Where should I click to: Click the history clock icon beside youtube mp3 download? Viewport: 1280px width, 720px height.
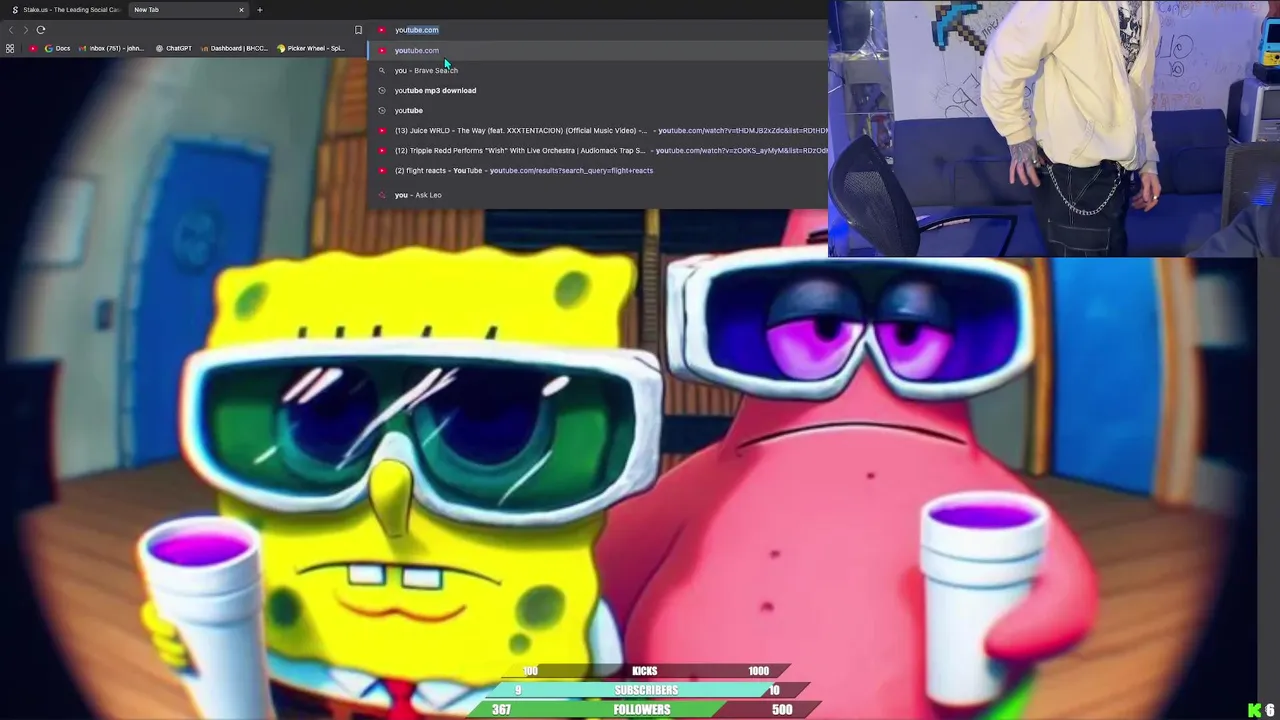coord(381,90)
